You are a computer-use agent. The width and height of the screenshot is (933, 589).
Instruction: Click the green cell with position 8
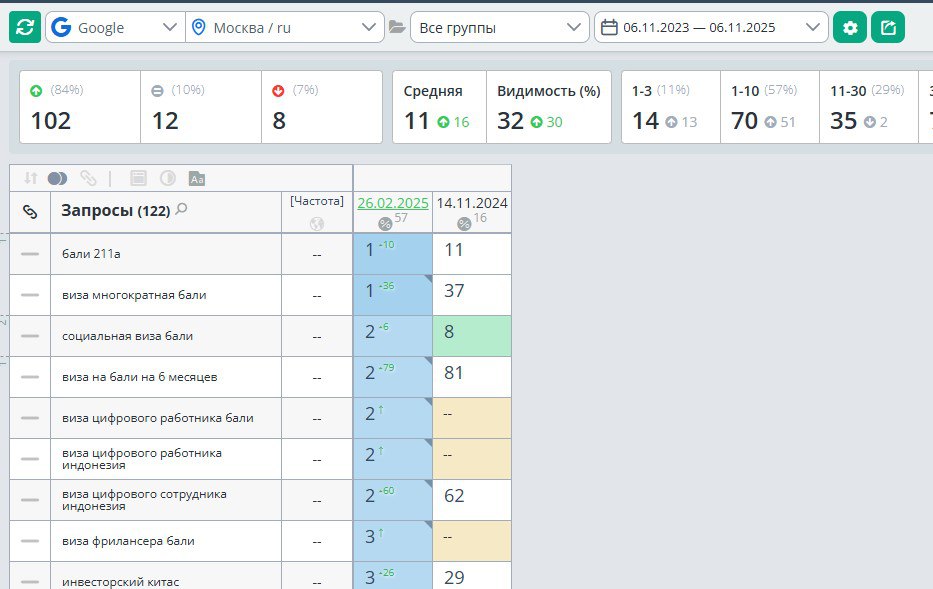click(x=471, y=336)
